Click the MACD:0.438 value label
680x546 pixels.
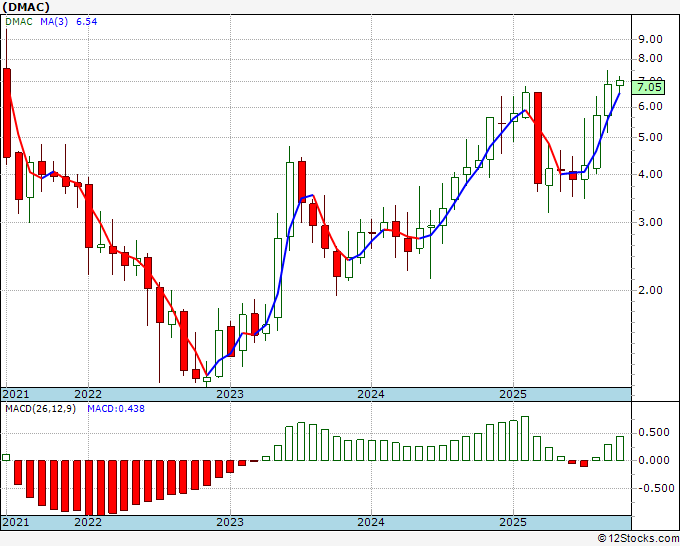116,409
